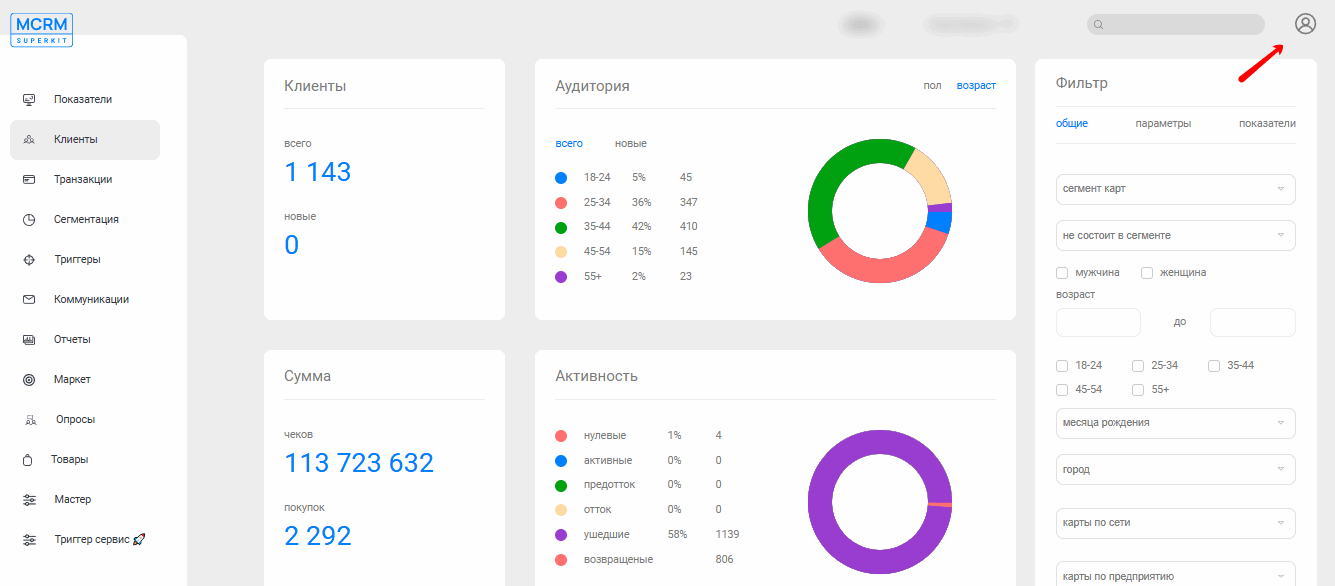Enable the 25-34 age checkbox

(1138, 366)
